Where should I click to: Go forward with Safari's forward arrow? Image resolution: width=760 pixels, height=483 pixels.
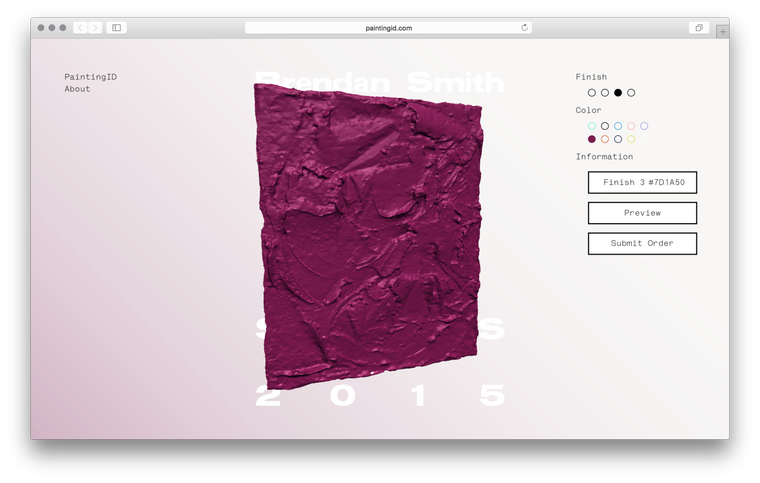pyautogui.click(x=95, y=28)
